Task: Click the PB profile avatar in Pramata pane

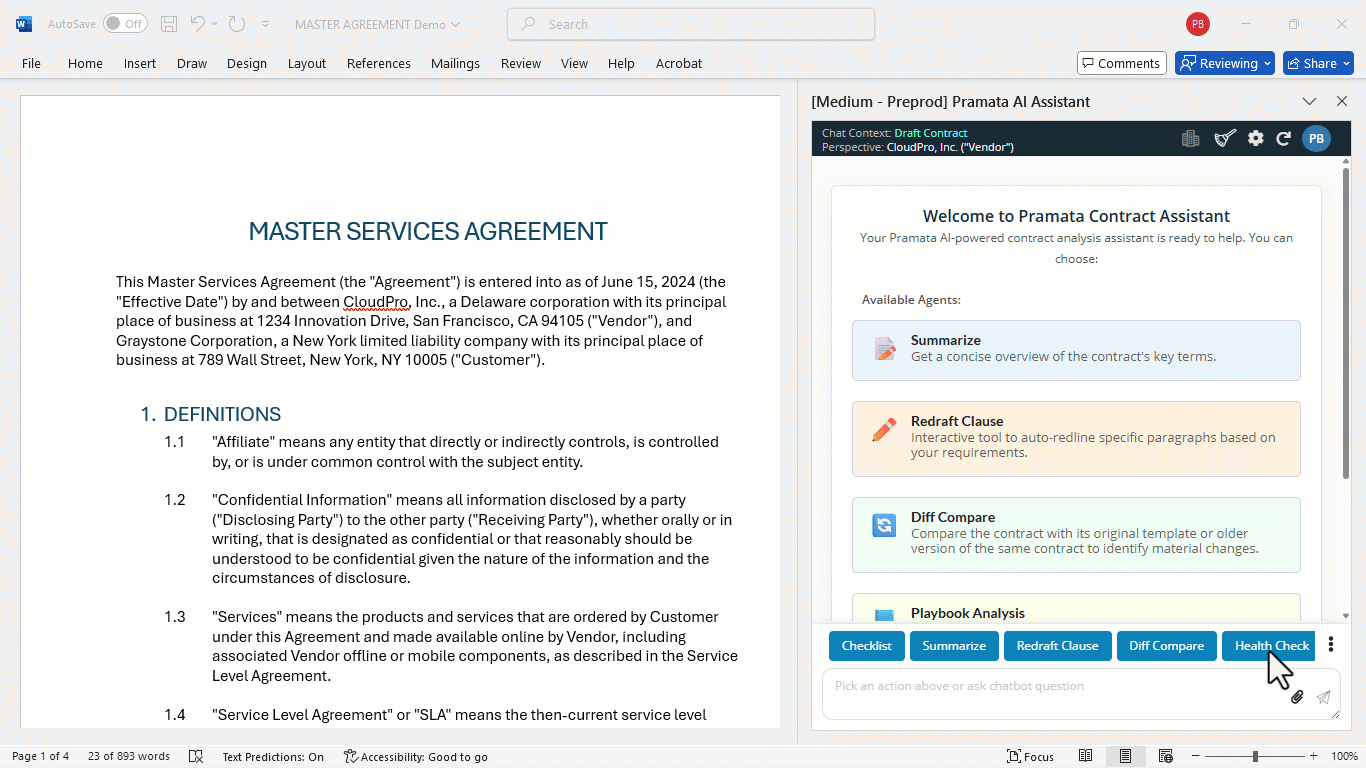Action: point(1317,139)
